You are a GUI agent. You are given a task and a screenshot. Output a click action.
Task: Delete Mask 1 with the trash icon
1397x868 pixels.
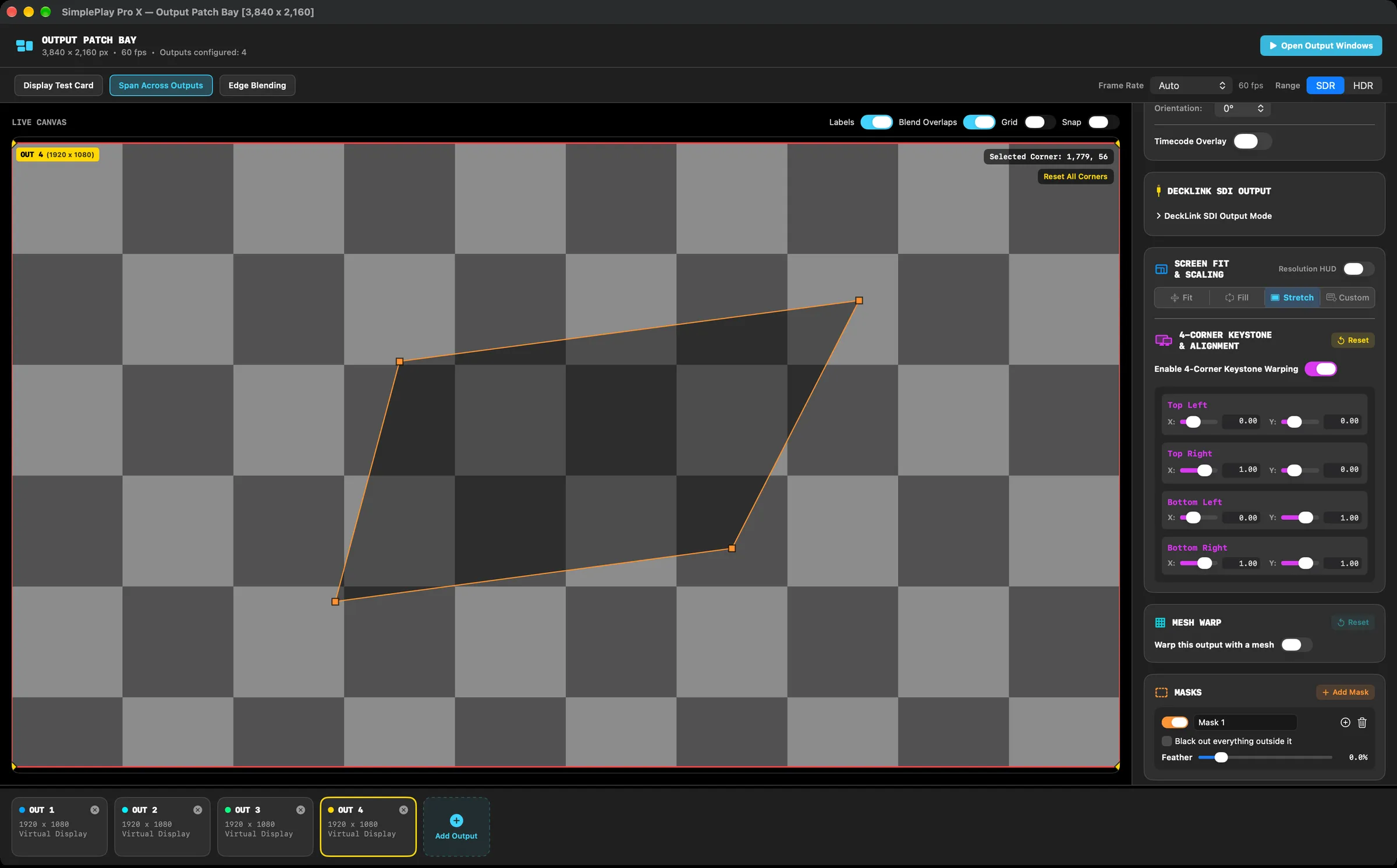click(x=1362, y=722)
